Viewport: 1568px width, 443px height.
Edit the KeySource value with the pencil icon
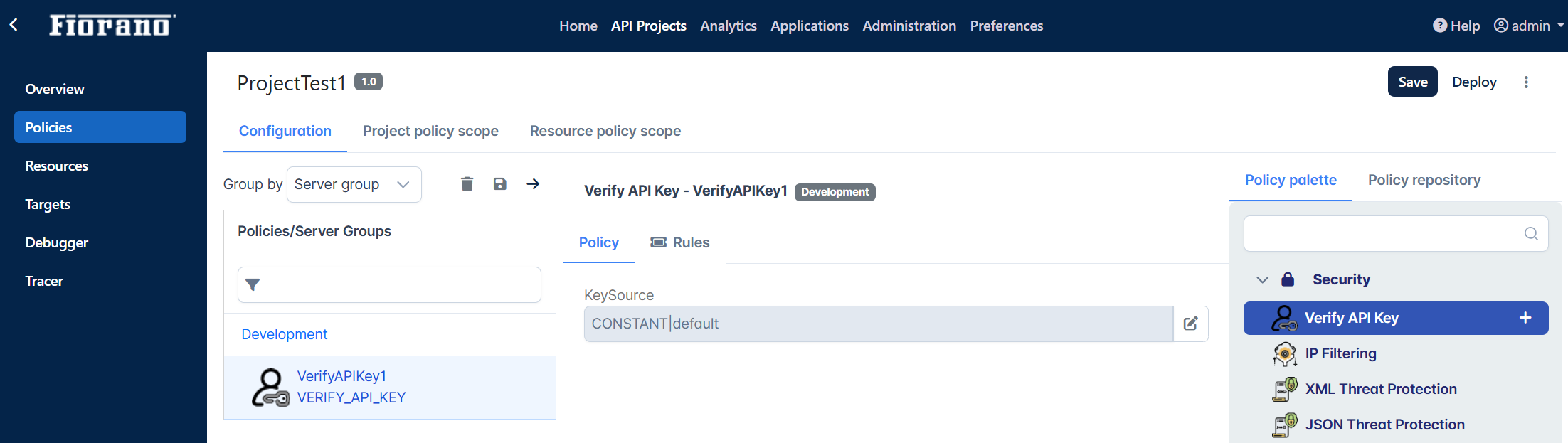click(1190, 324)
